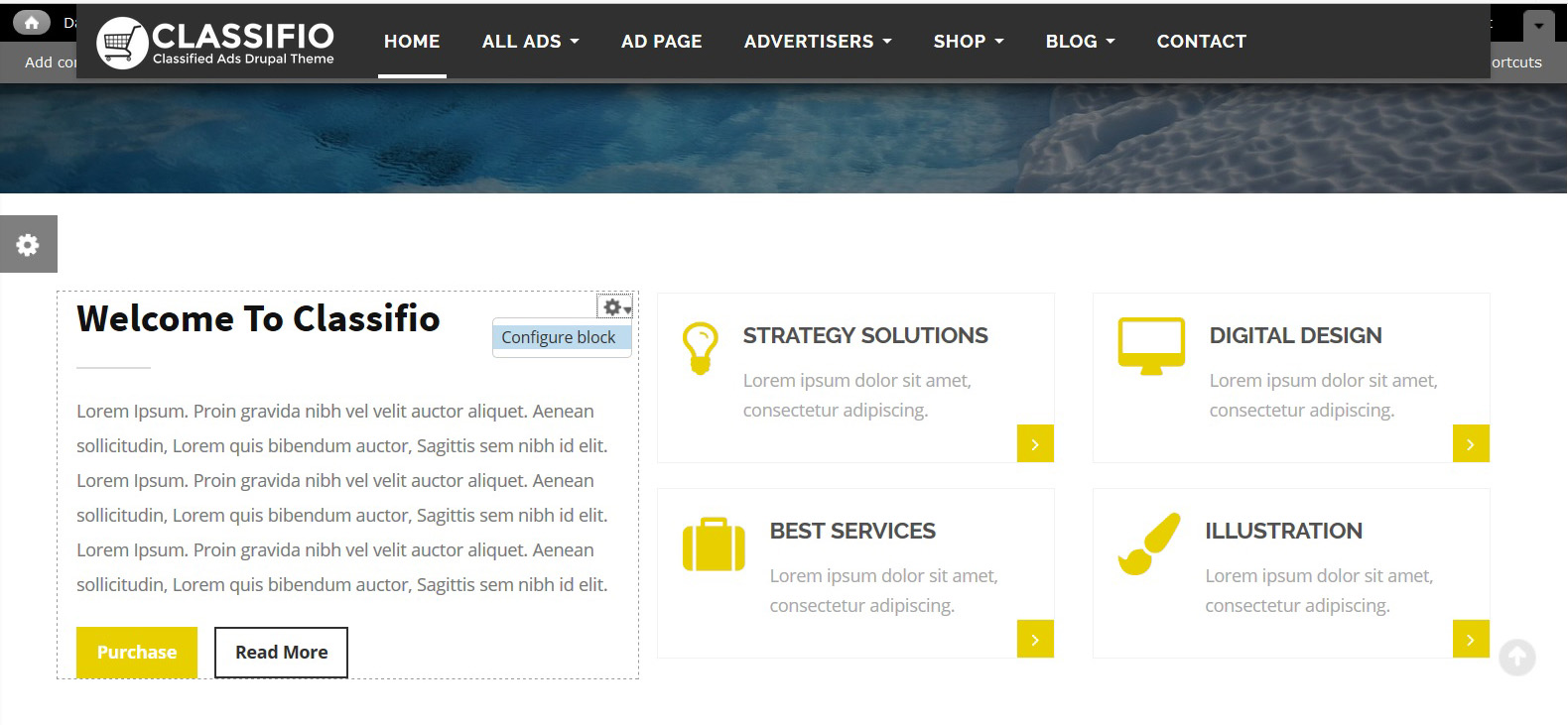Image resolution: width=1568 pixels, height=725 pixels.
Task: Click the Digital Design monitor icon
Action: (1151, 346)
